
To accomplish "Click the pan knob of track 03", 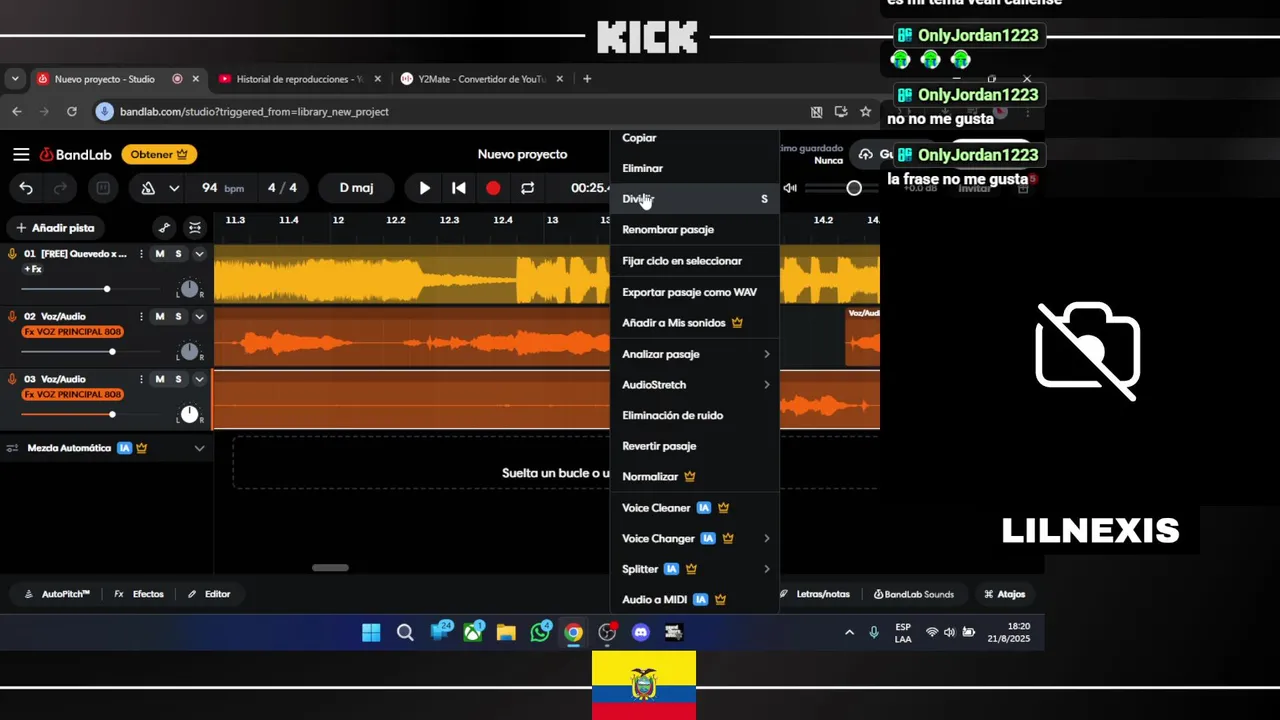I will pyautogui.click(x=189, y=414).
